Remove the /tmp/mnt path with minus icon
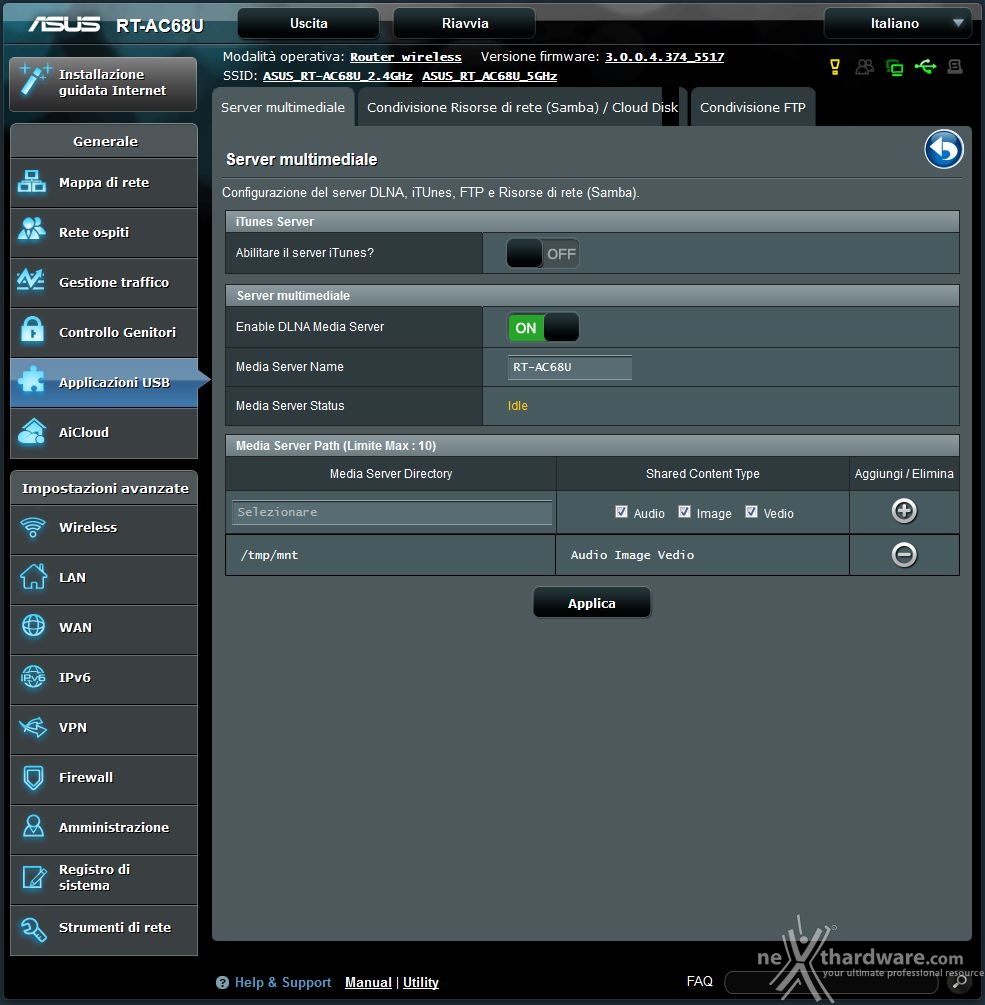 coord(904,554)
